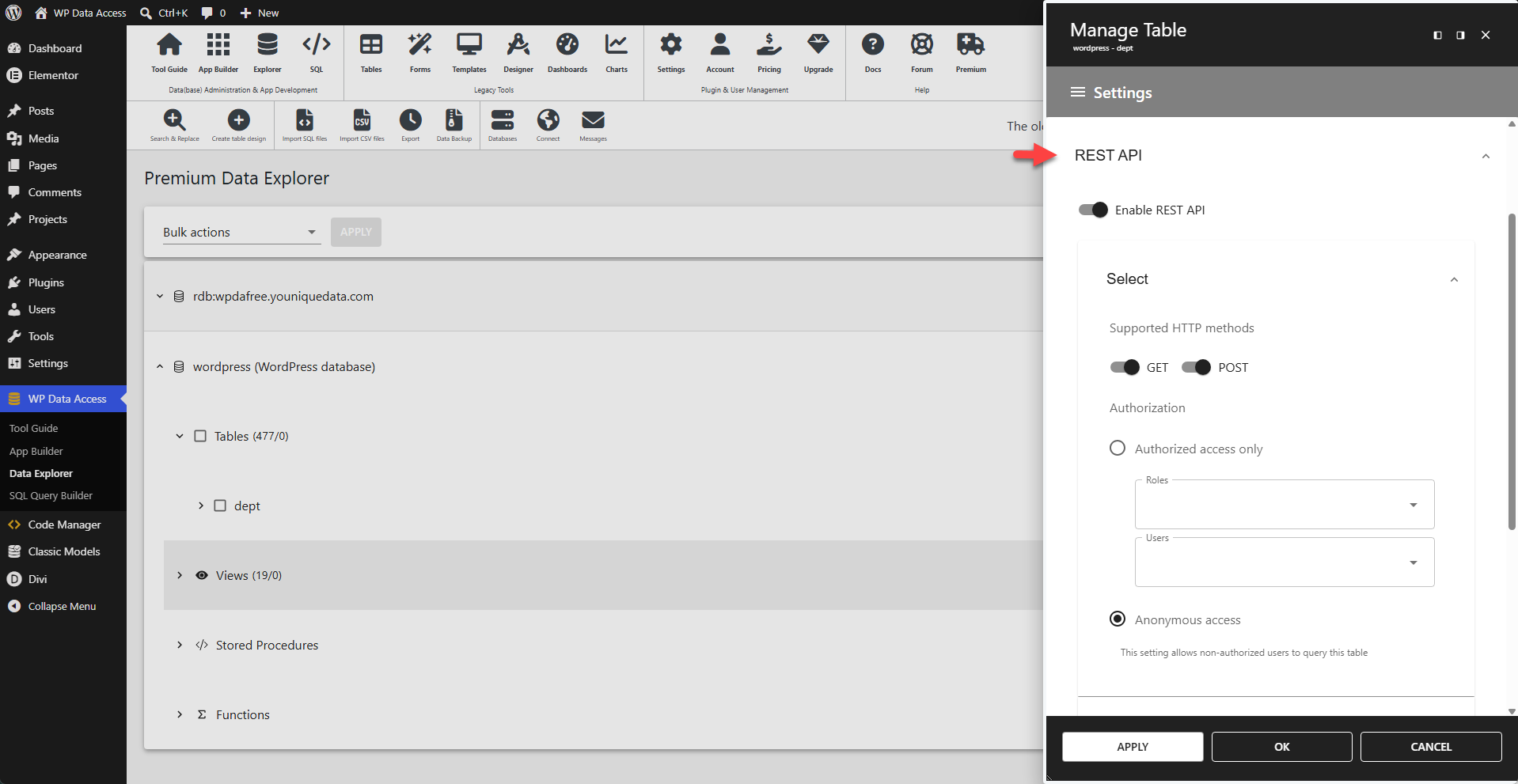Expand the rdb:wpdafree.youniquedata.com database
The height and width of the screenshot is (784, 1518).
point(160,297)
